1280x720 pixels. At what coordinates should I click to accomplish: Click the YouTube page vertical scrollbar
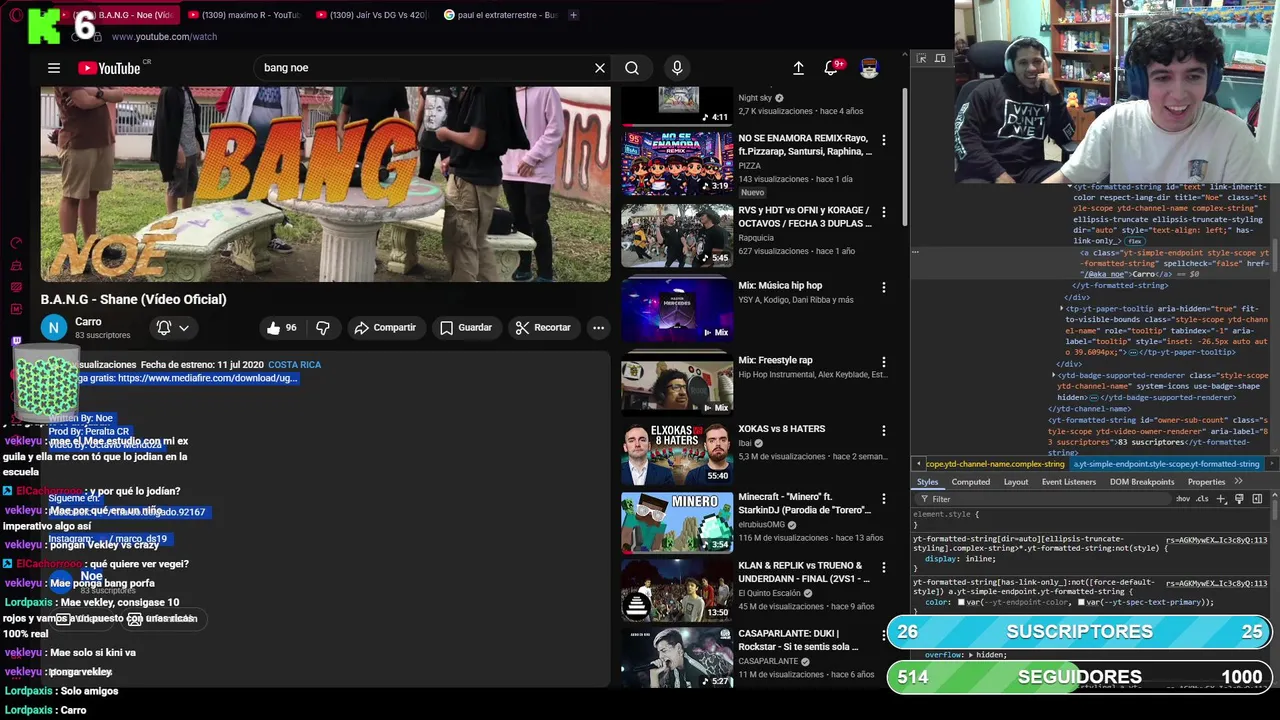tap(905, 158)
